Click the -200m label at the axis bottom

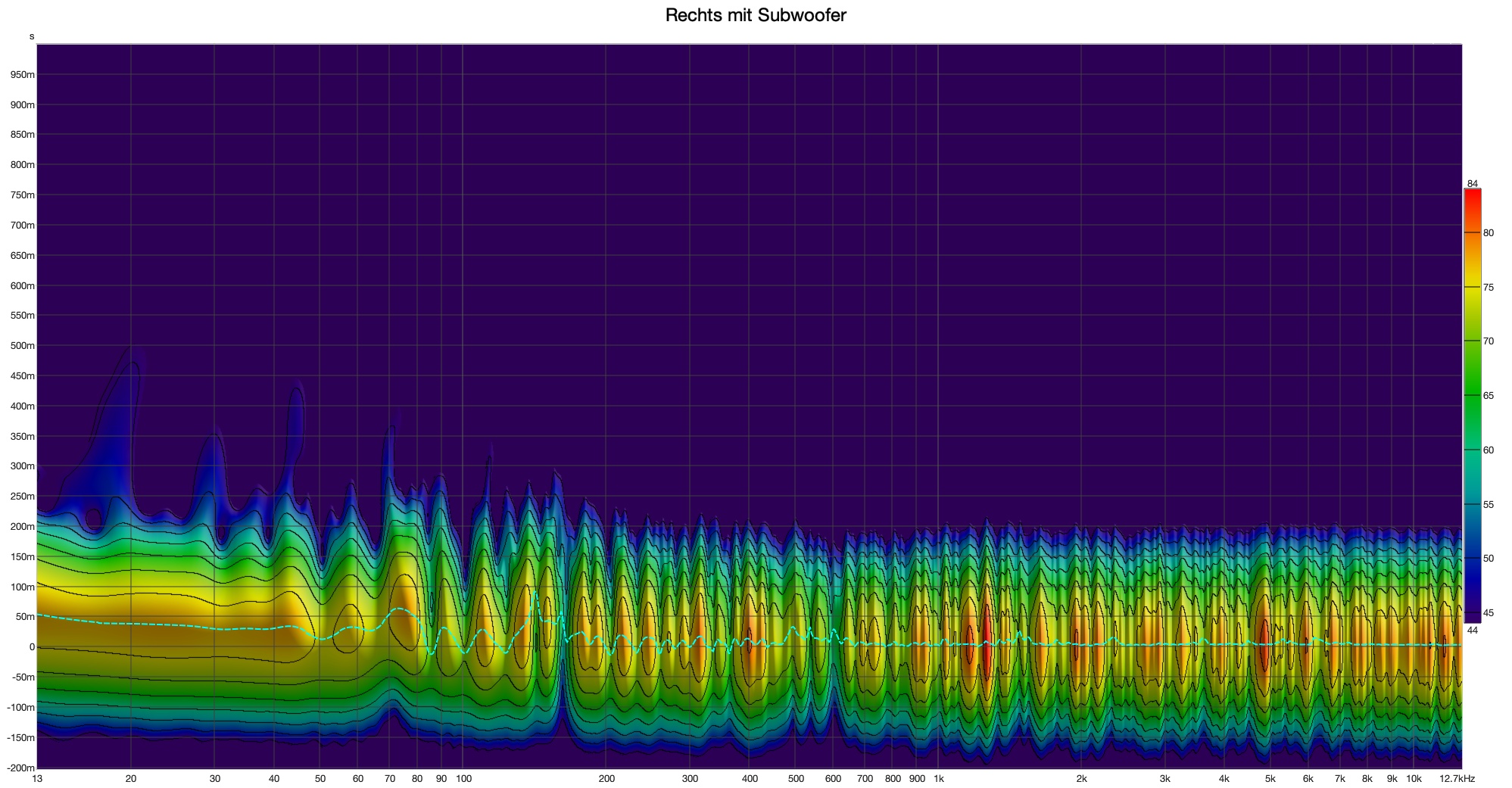20,768
